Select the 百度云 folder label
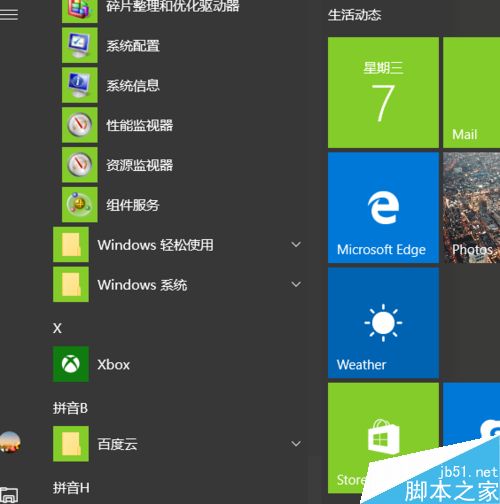The height and width of the screenshot is (504, 500). [117, 444]
